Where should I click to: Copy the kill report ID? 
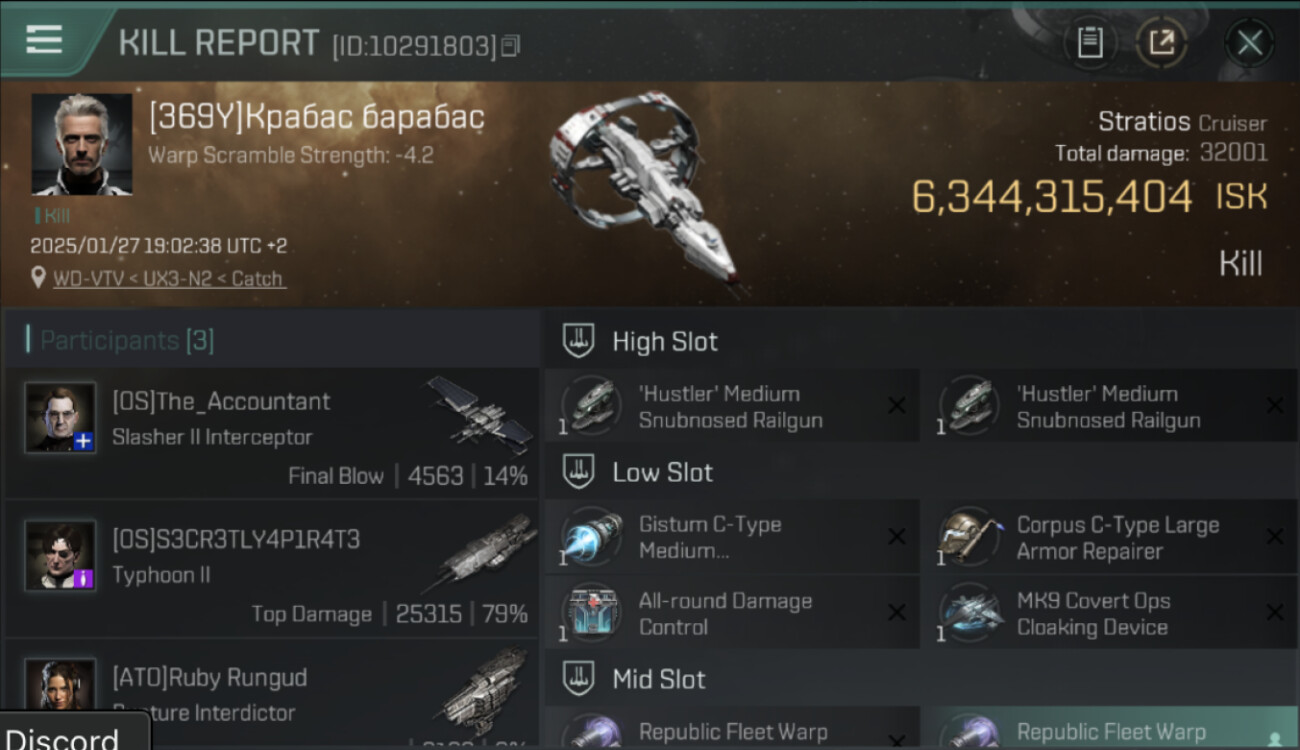point(510,46)
